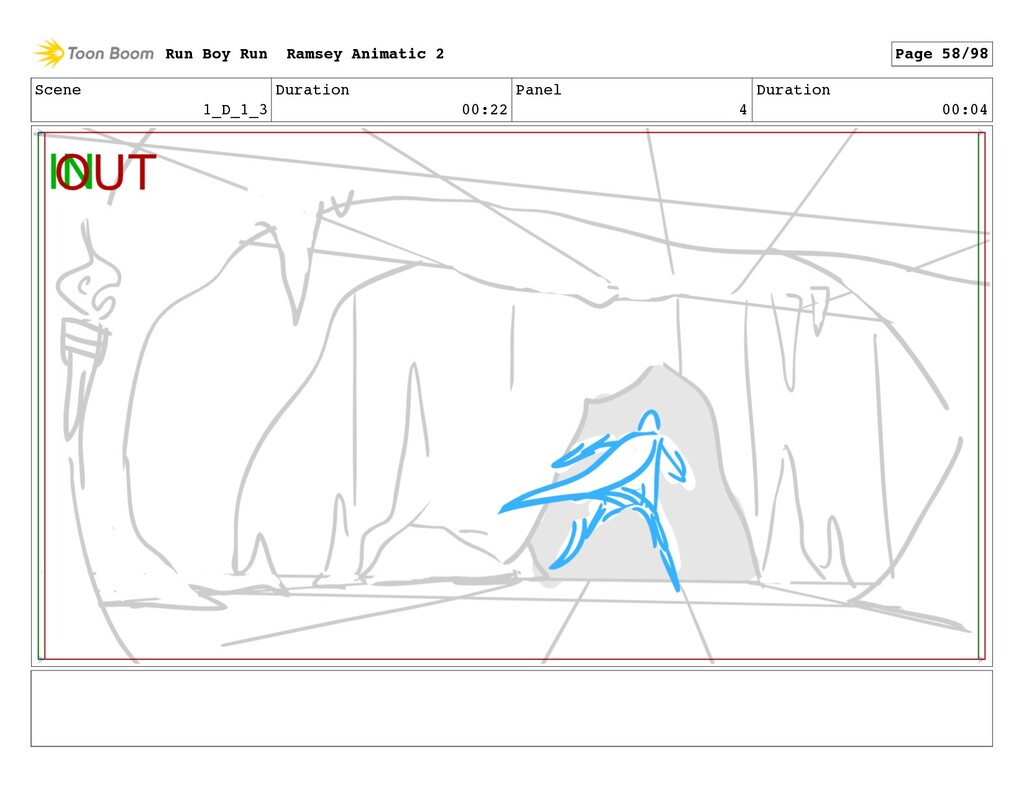Click the Toon Boom sunburst logo icon

[49, 53]
